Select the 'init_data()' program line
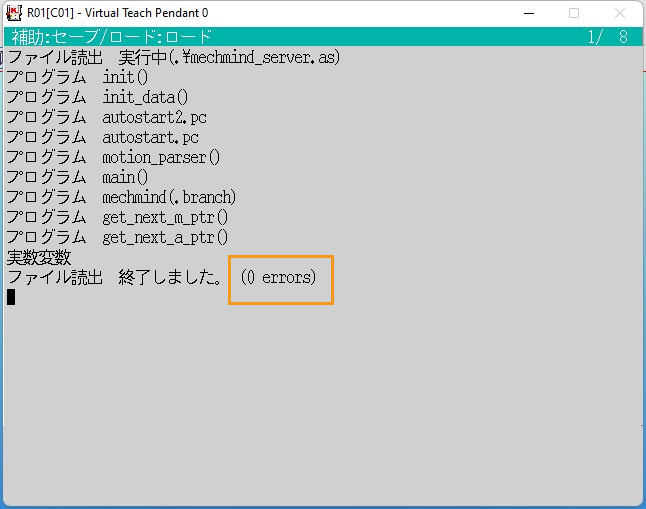Image resolution: width=646 pixels, height=509 pixels. pyautogui.click(x=97, y=97)
